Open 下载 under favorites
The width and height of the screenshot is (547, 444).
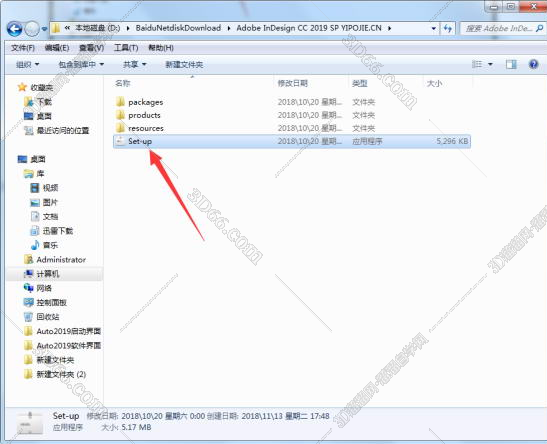44,102
